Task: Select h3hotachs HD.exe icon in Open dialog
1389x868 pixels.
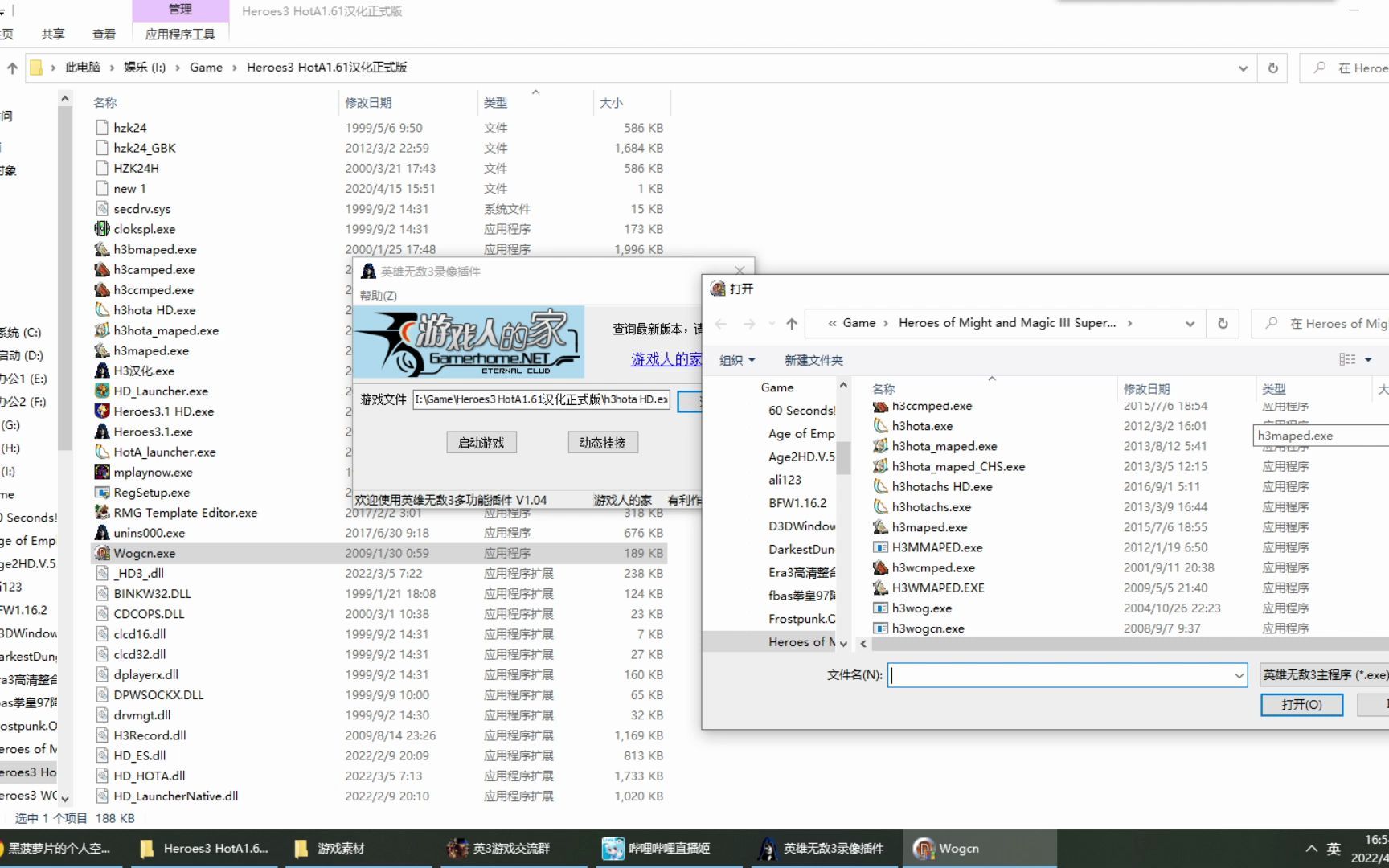Action: pyautogui.click(x=881, y=486)
